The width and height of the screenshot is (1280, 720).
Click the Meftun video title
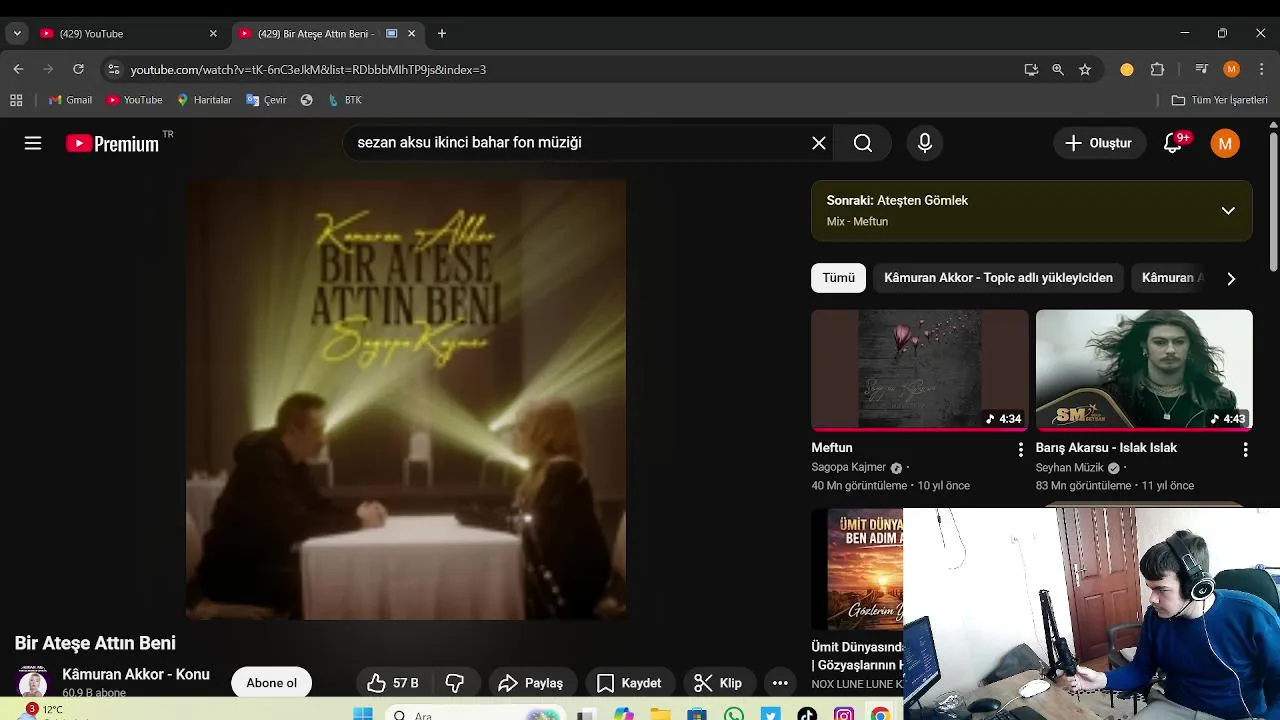[x=832, y=448]
